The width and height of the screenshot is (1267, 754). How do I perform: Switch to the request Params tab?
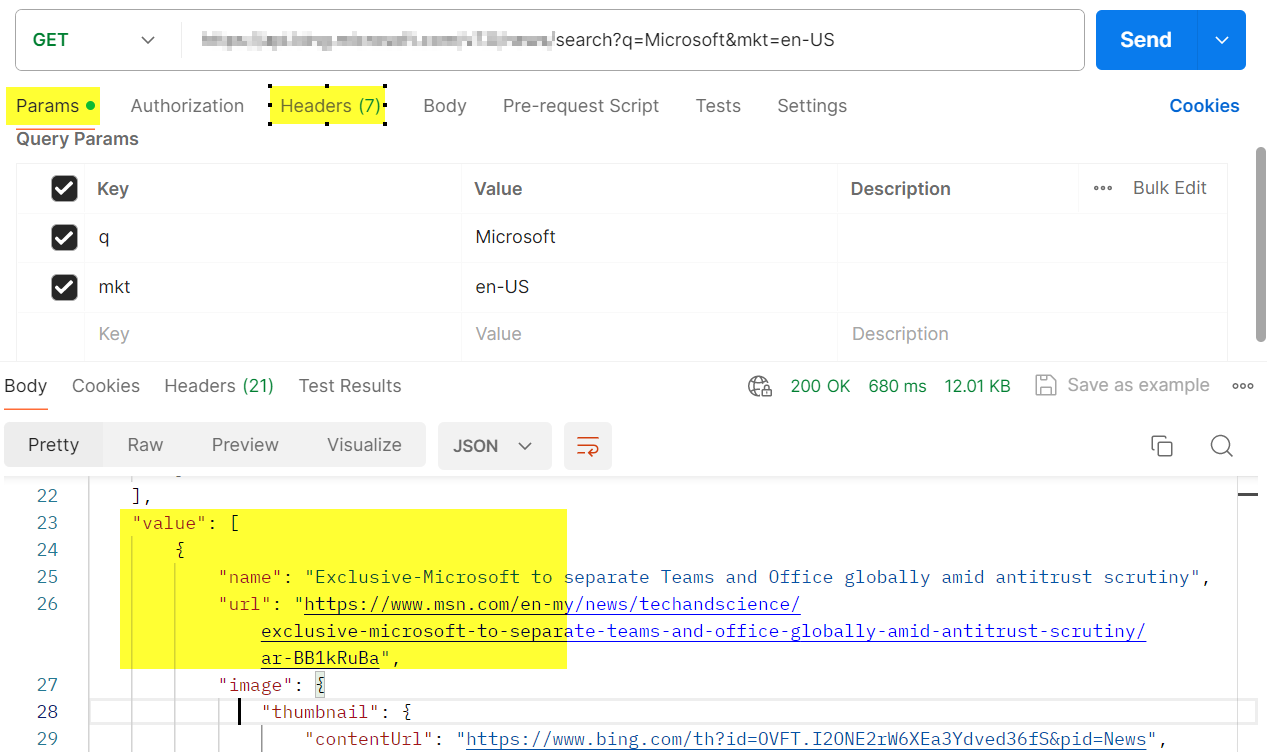coord(55,106)
